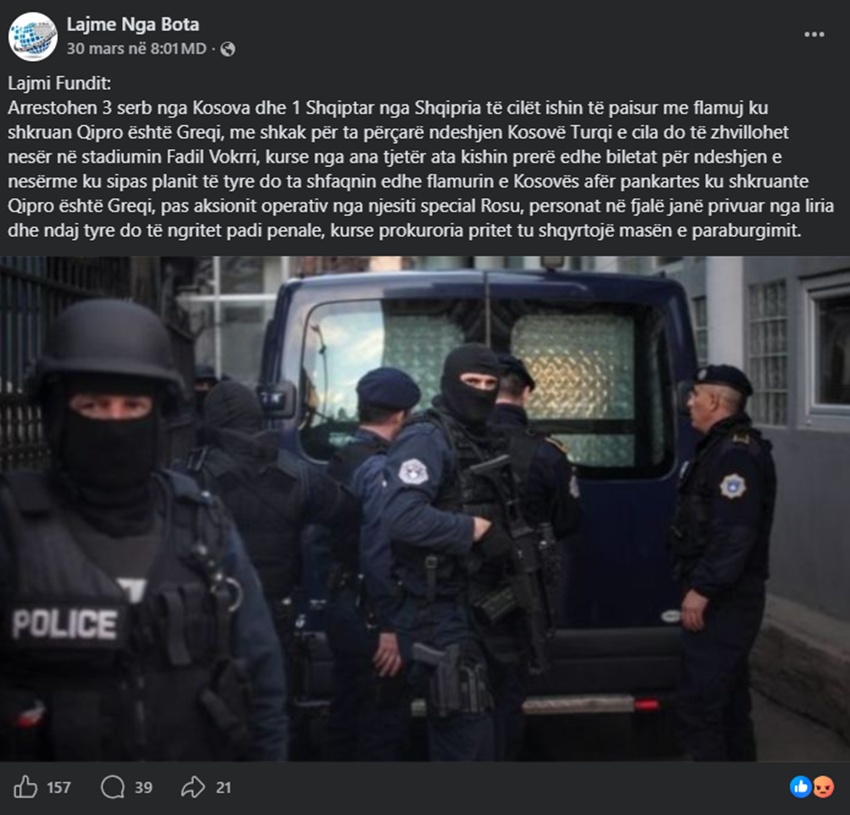Click the thumbs-up Like icon
850x815 pixels.
(25, 787)
